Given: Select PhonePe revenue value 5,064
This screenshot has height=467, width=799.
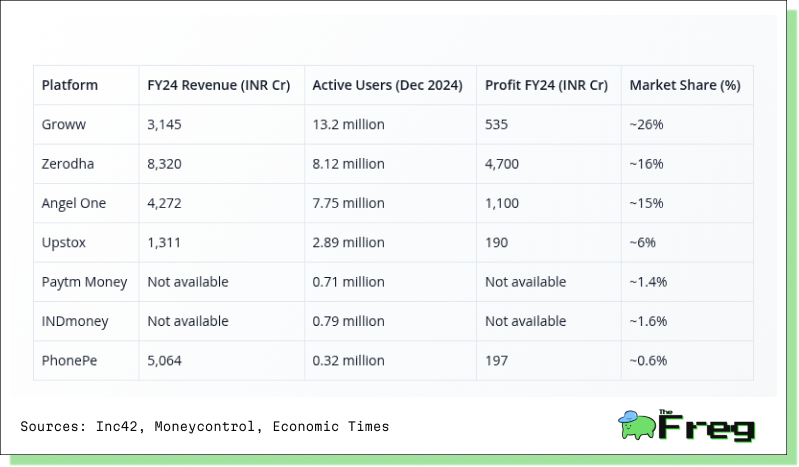Looking at the screenshot, I should pos(164,360).
